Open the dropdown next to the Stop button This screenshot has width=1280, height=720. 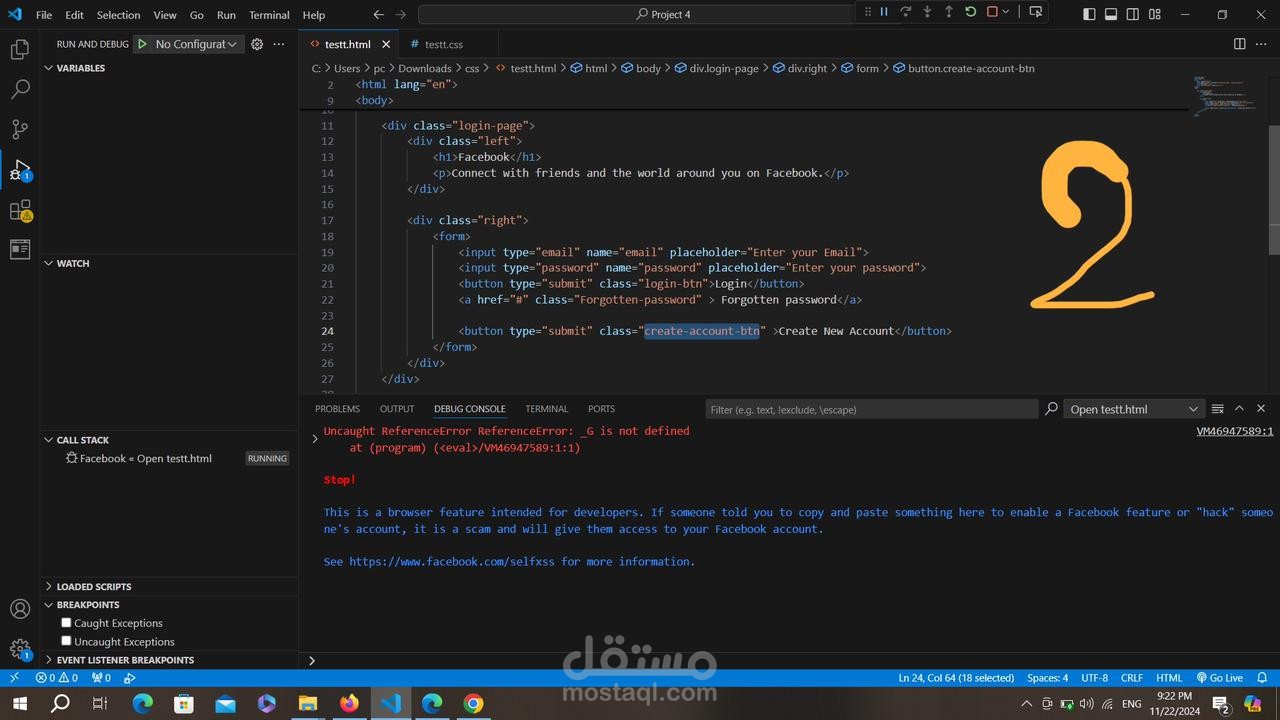(1006, 12)
